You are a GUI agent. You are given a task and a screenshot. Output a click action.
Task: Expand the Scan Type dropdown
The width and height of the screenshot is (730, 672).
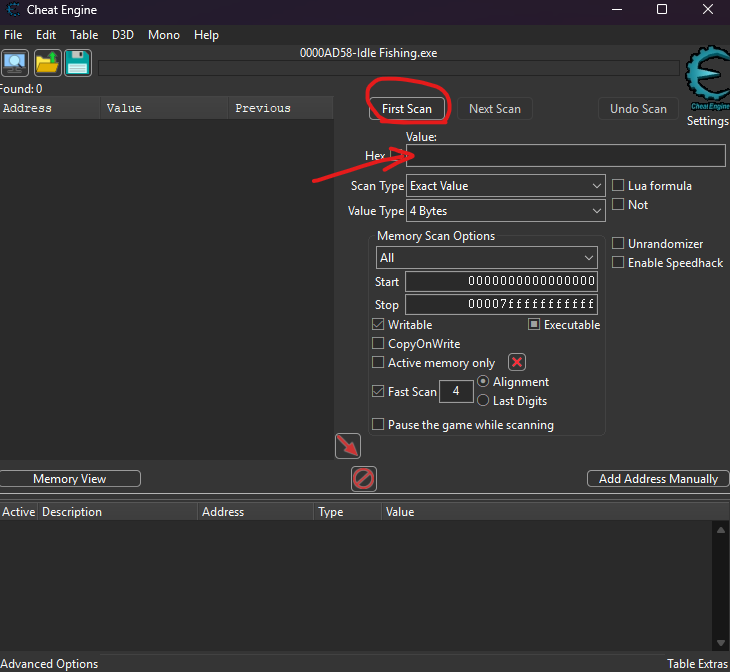point(505,186)
